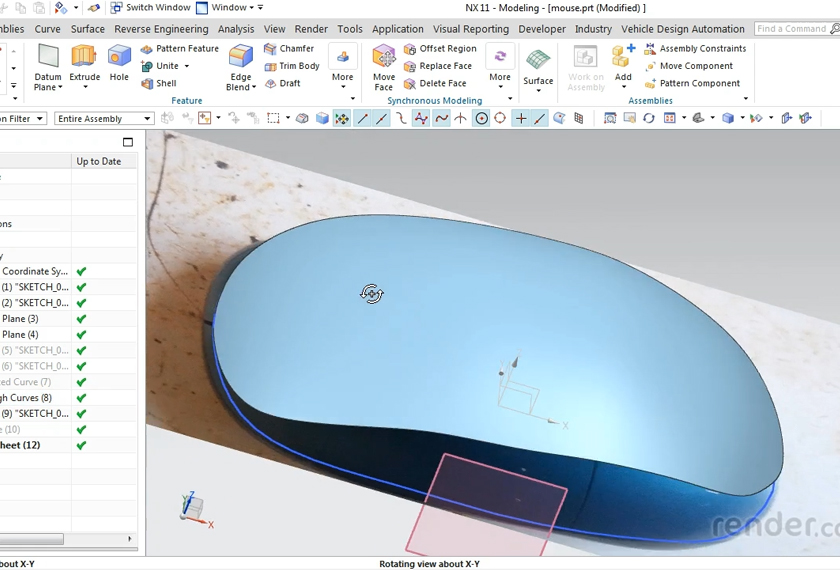Click the Switch Window button
This screenshot has height=570, width=840.
pyautogui.click(x=150, y=8)
